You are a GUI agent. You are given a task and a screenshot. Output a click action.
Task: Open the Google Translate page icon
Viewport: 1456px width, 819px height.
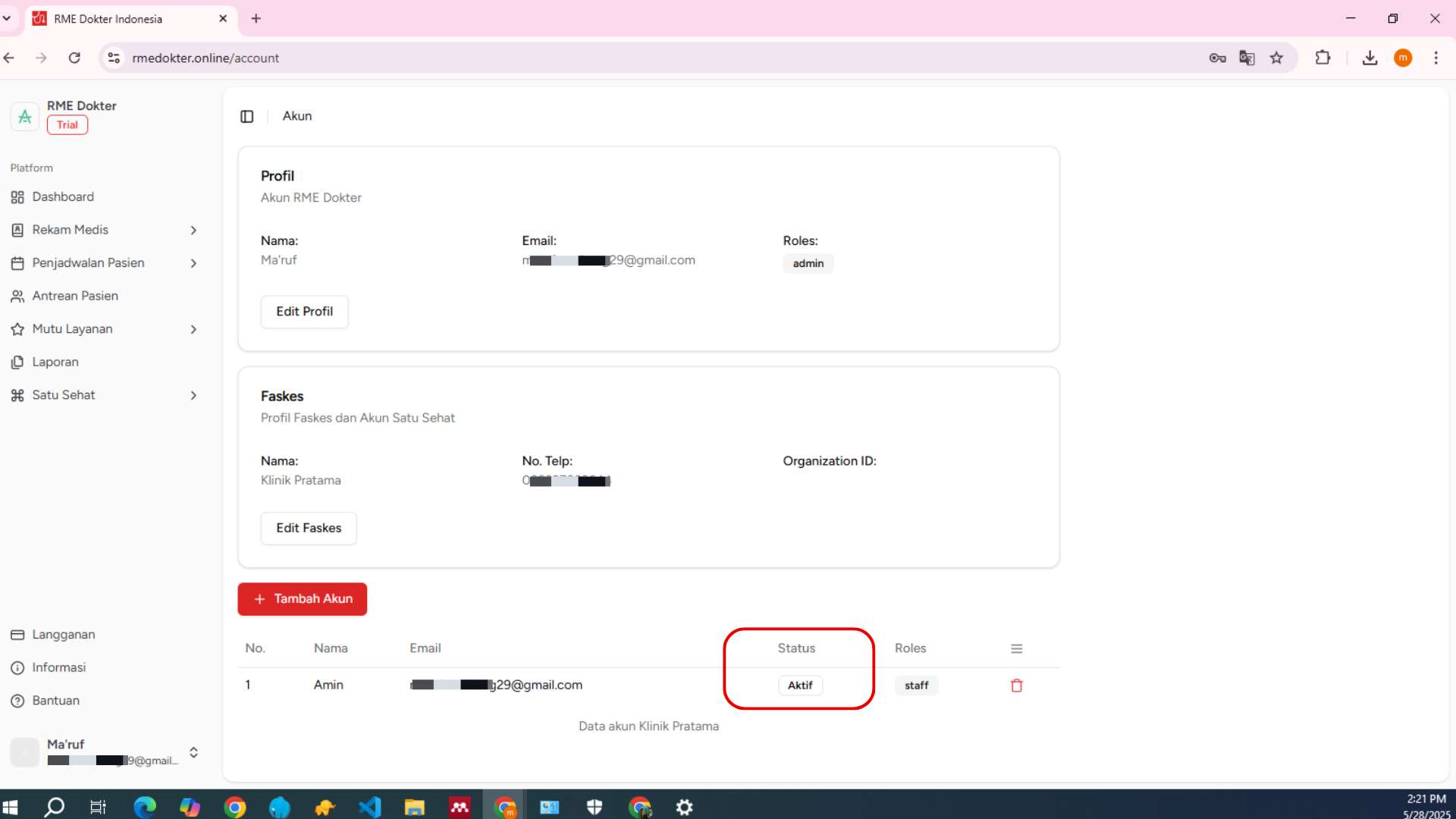click(1247, 58)
